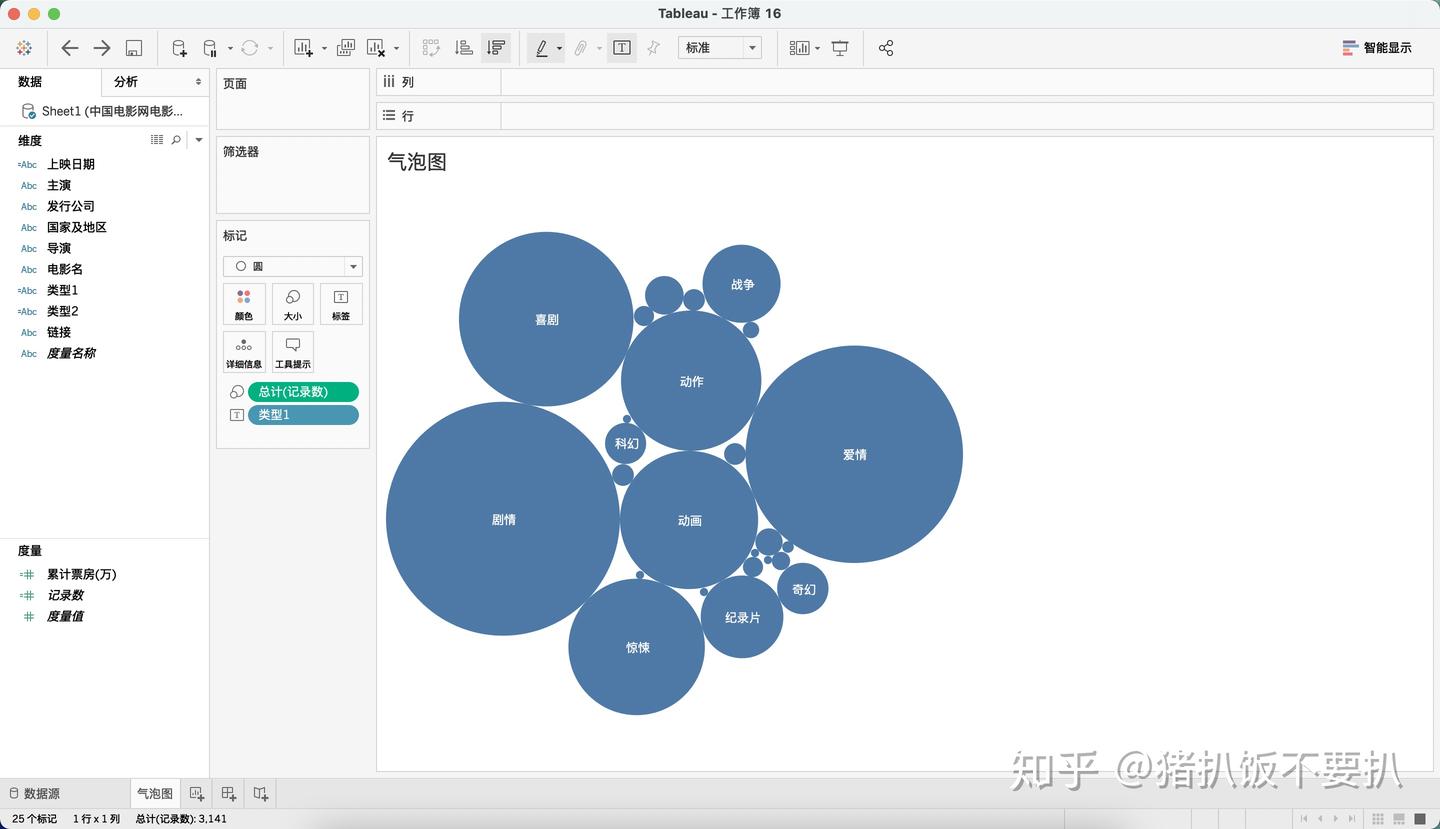
Task: Toggle the dimensions list view icon
Action: (157, 140)
